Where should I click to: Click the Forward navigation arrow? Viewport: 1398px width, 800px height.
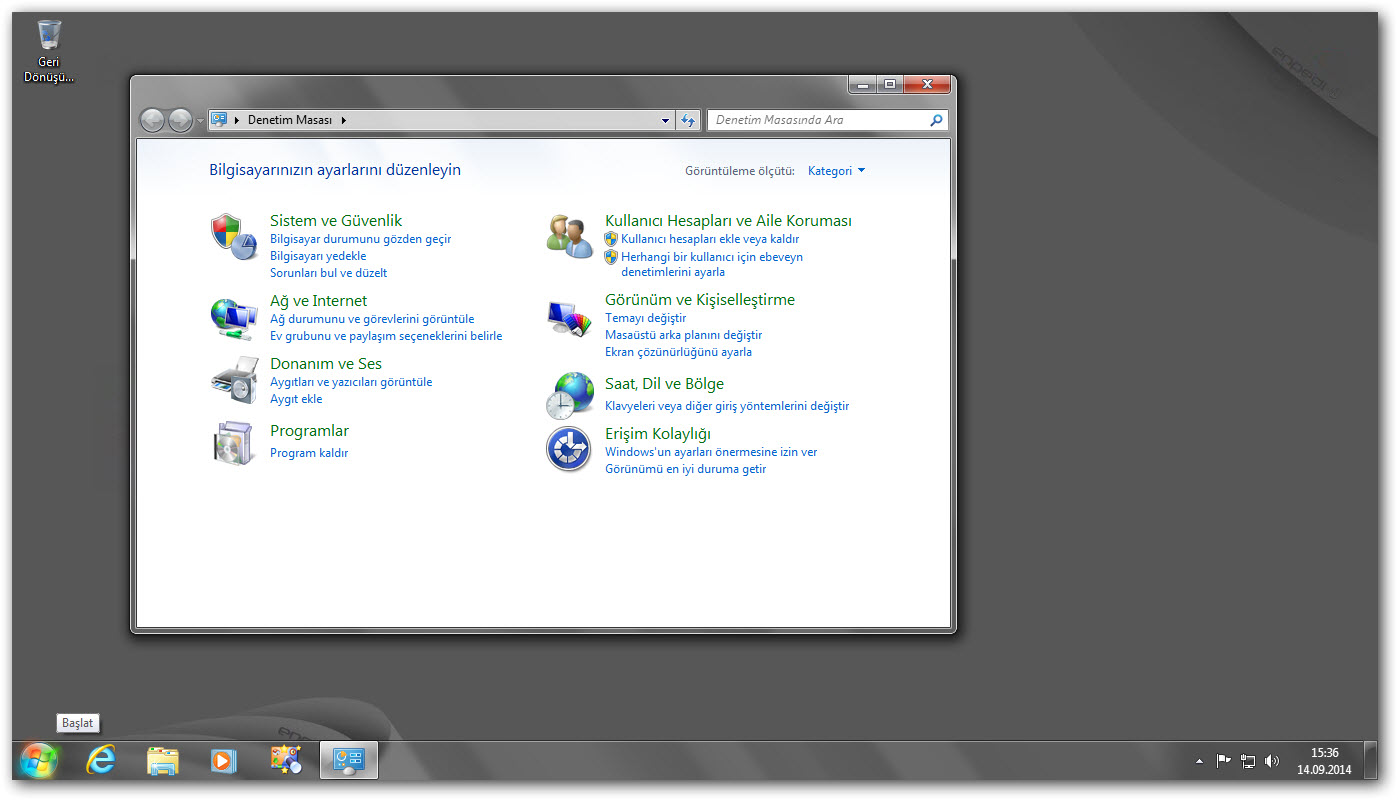click(180, 120)
